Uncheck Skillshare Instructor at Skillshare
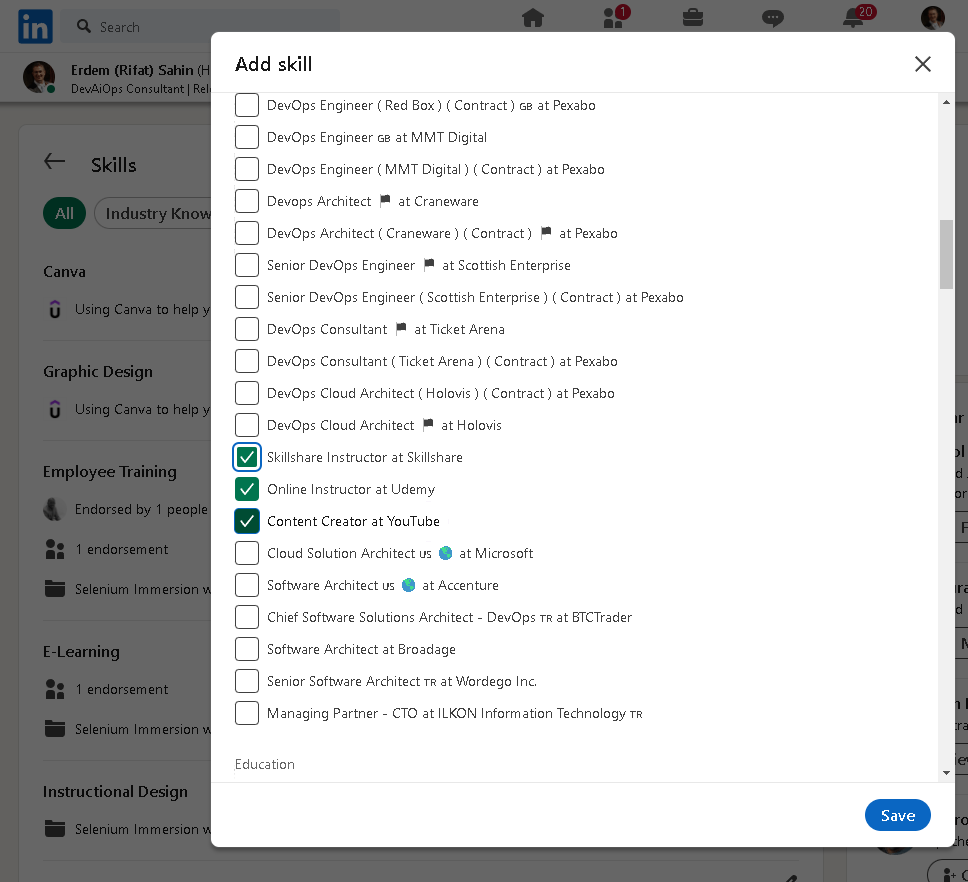 coord(246,457)
